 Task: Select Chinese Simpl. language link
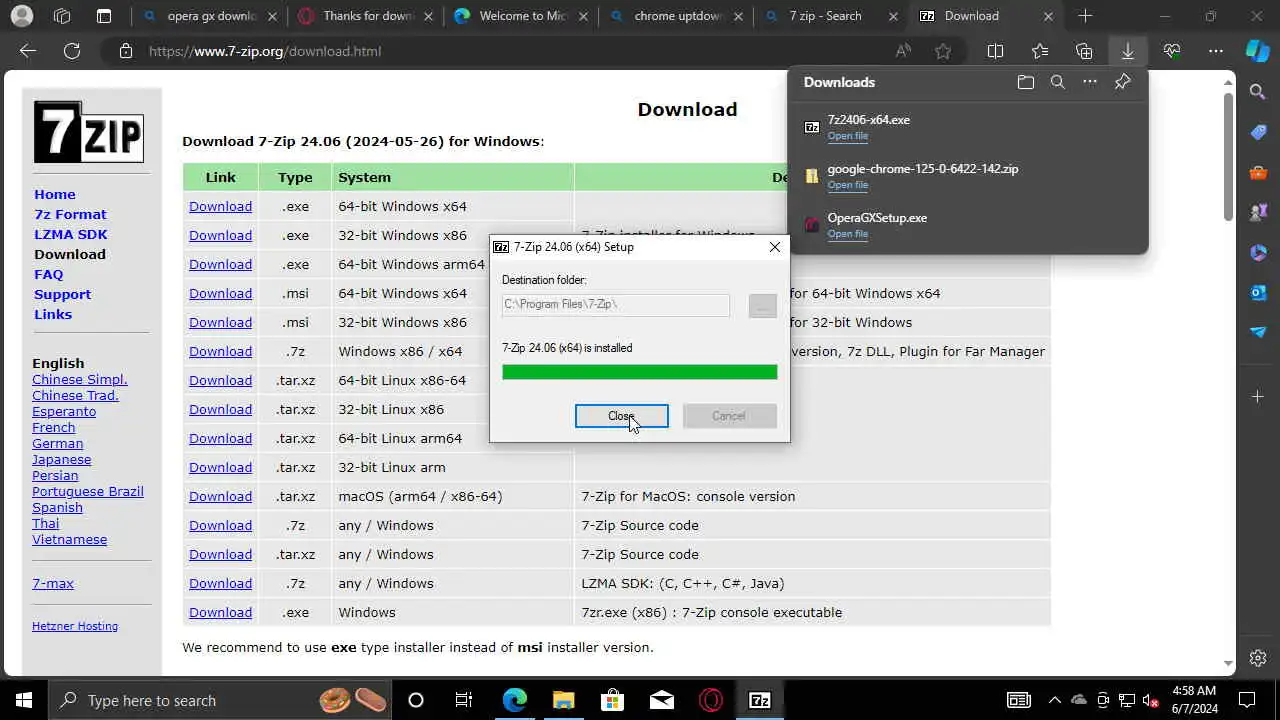(80, 379)
